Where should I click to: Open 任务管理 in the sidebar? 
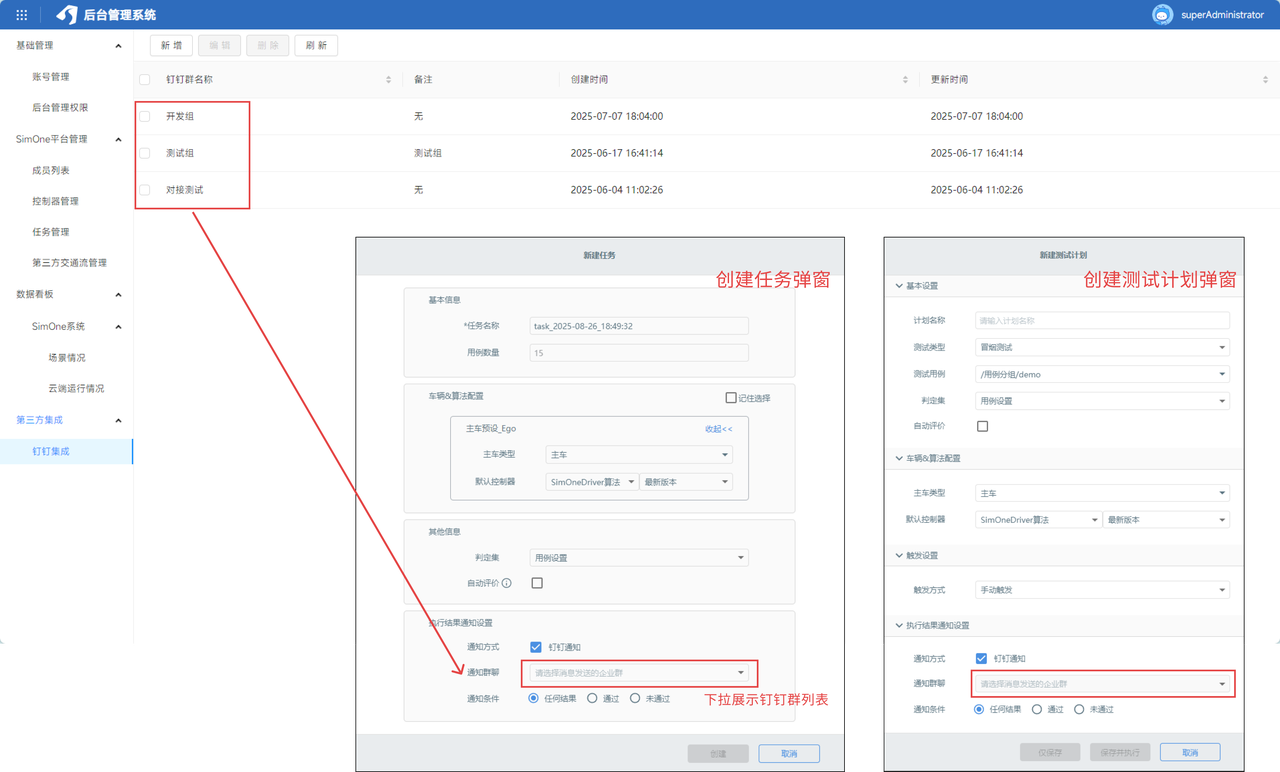point(51,232)
